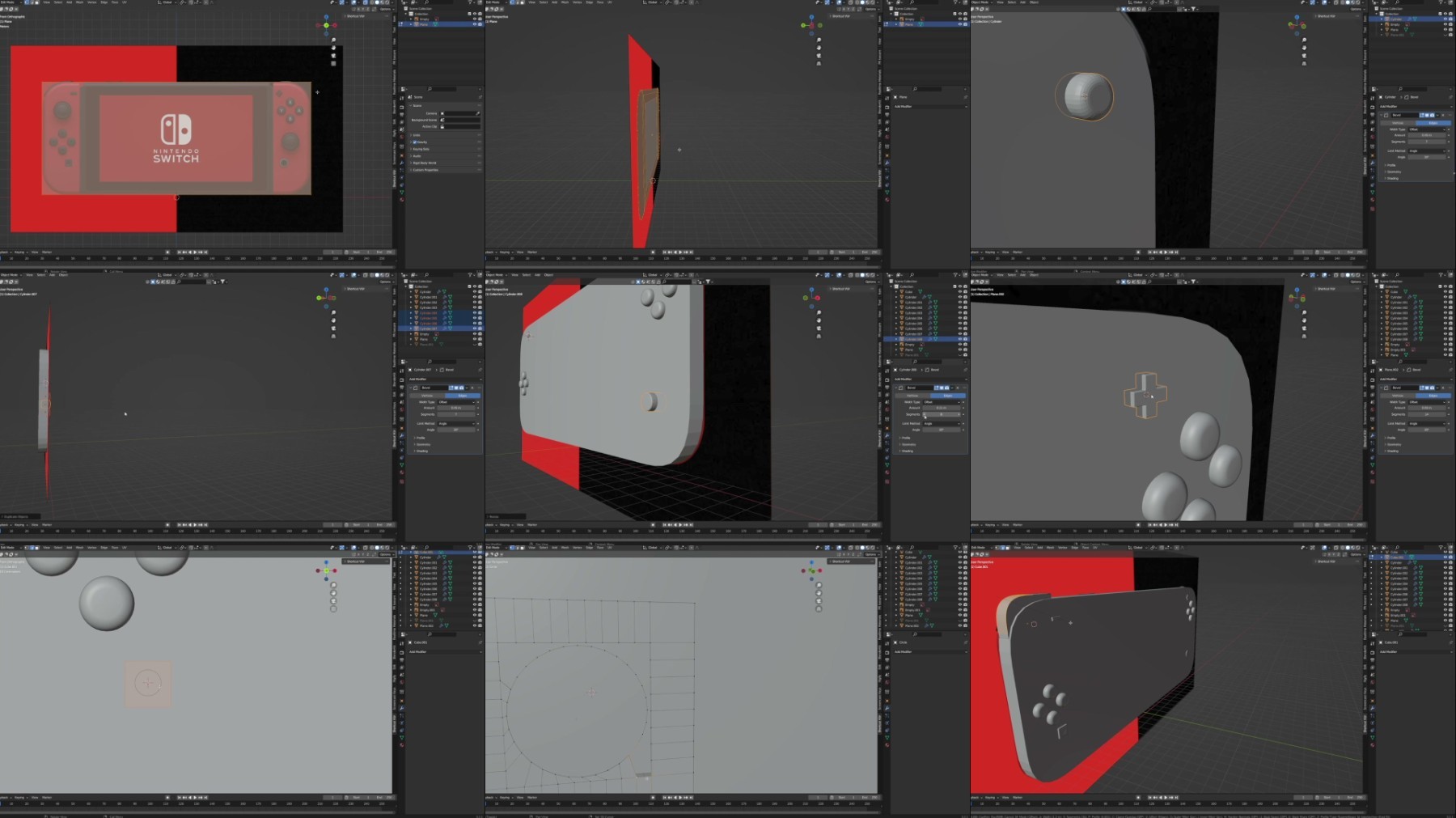Expand the Units section in top-left panel
Viewport: 1456px width, 818px height.
click(417, 135)
